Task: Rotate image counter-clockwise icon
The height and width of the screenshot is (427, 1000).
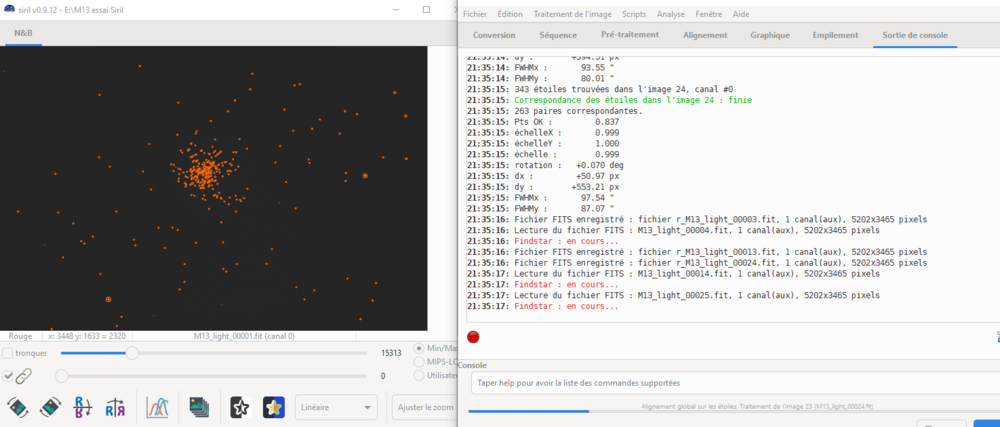Action: (x=17, y=407)
